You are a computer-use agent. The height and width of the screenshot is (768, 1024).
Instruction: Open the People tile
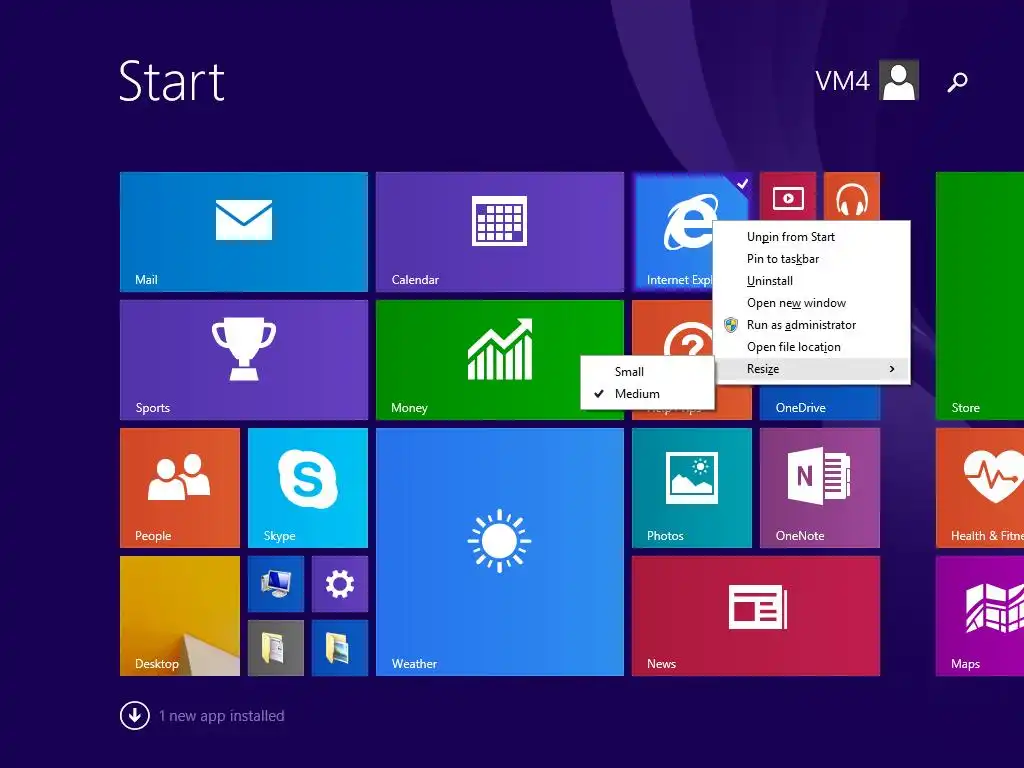tap(180, 488)
